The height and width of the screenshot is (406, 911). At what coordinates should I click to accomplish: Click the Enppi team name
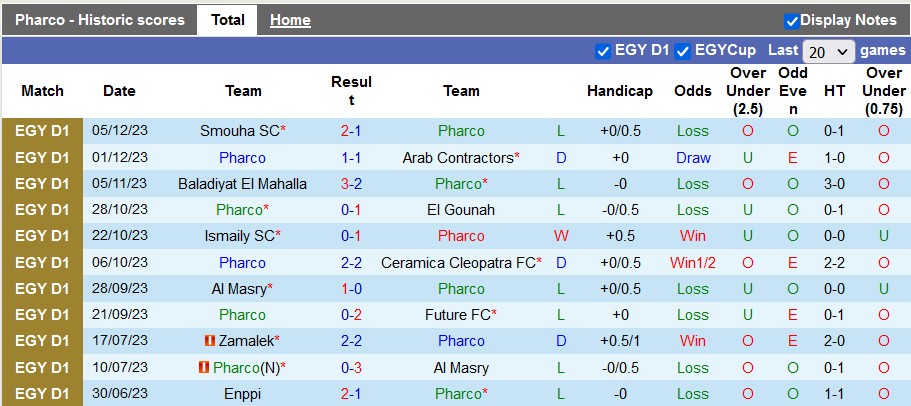pyautogui.click(x=243, y=394)
